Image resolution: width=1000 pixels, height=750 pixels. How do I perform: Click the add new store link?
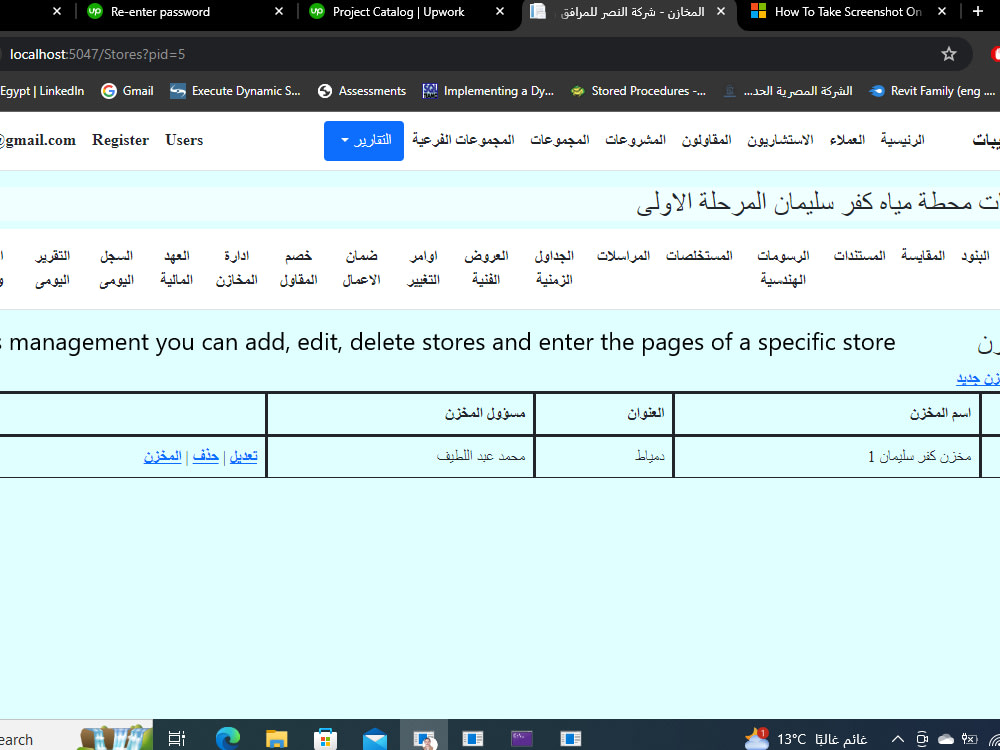978,379
